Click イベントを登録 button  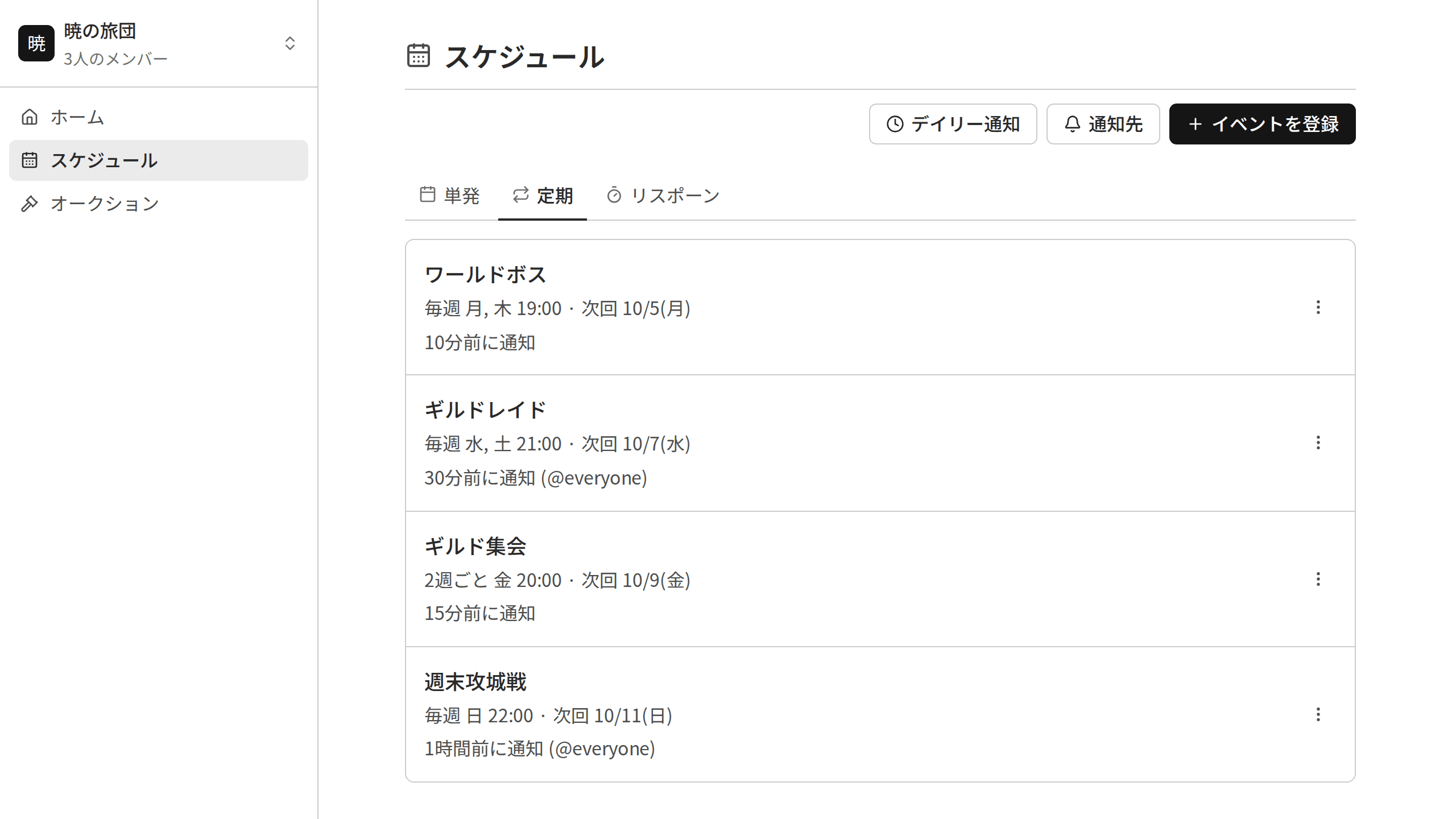point(1262,124)
